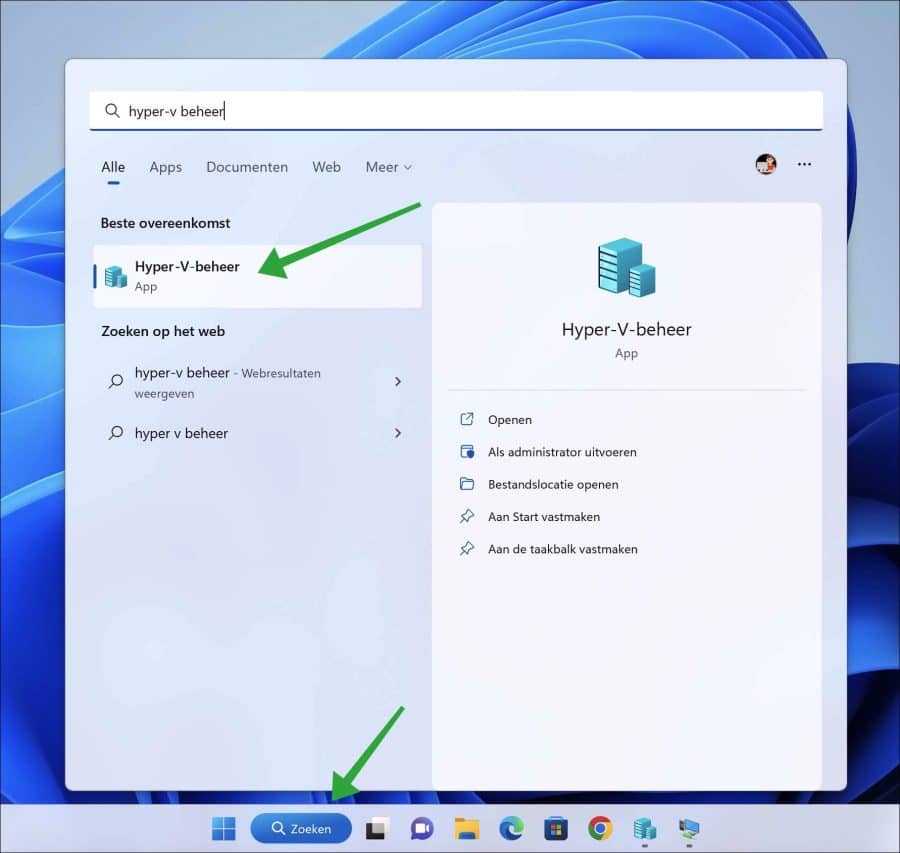Click the Hyper-V-beheer title in the preview pane
Image resolution: width=900 pixels, height=853 pixels.
626,329
